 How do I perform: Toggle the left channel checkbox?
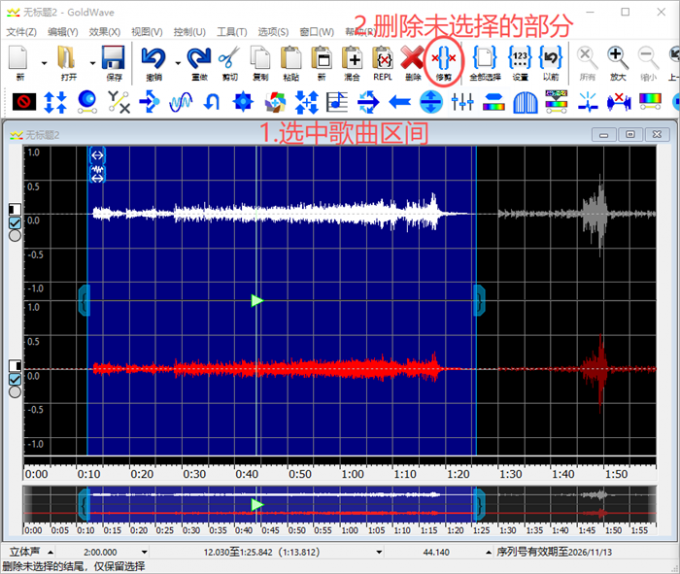tap(15, 223)
